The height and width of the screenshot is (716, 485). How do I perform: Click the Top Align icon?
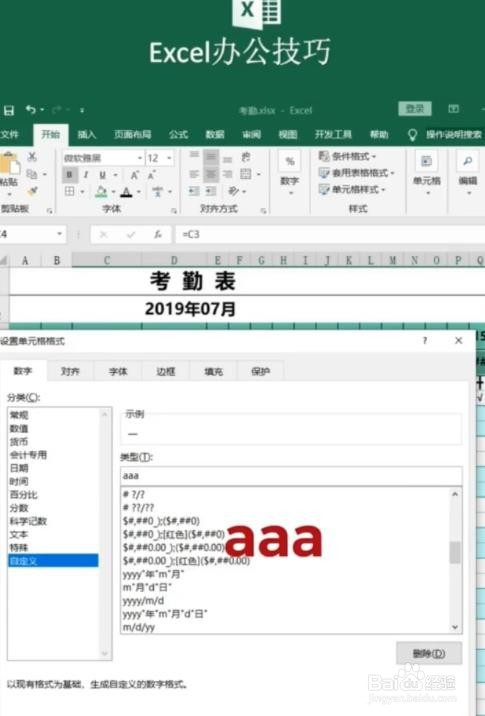[x=194, y=157]
